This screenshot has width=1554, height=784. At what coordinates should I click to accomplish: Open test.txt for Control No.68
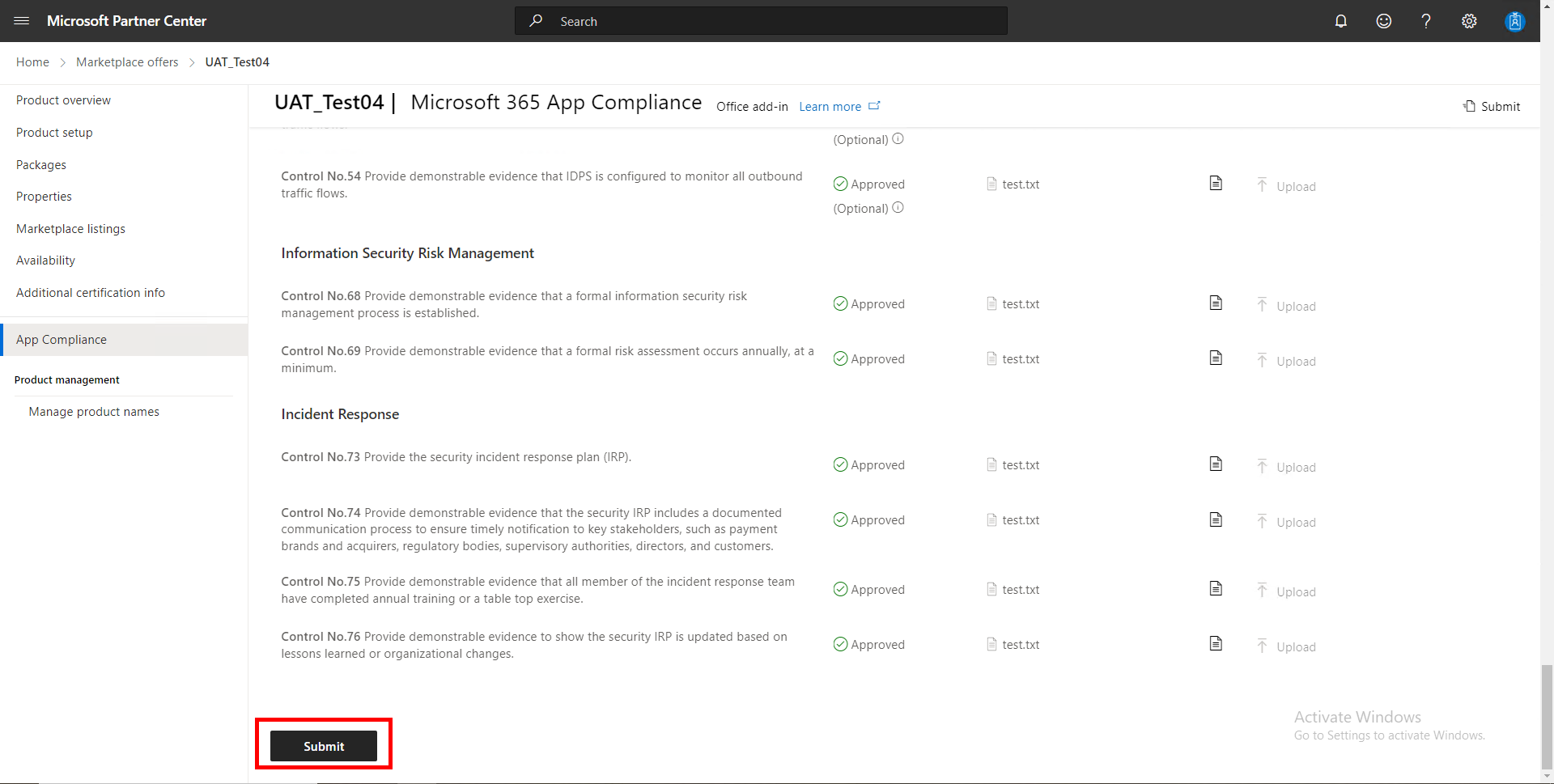point(1013,304)
